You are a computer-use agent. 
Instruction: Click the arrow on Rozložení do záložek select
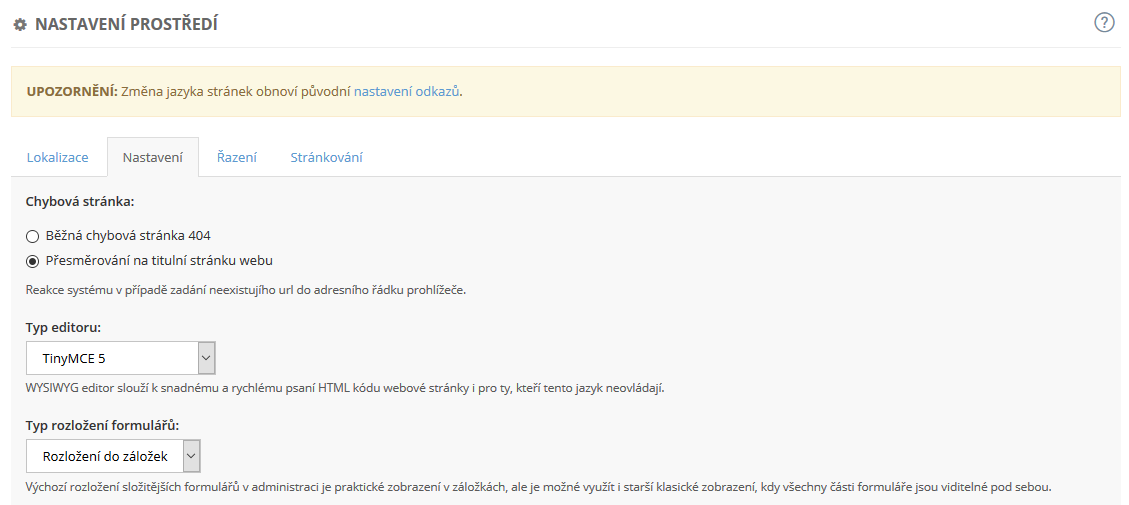[x=191, y=456]
